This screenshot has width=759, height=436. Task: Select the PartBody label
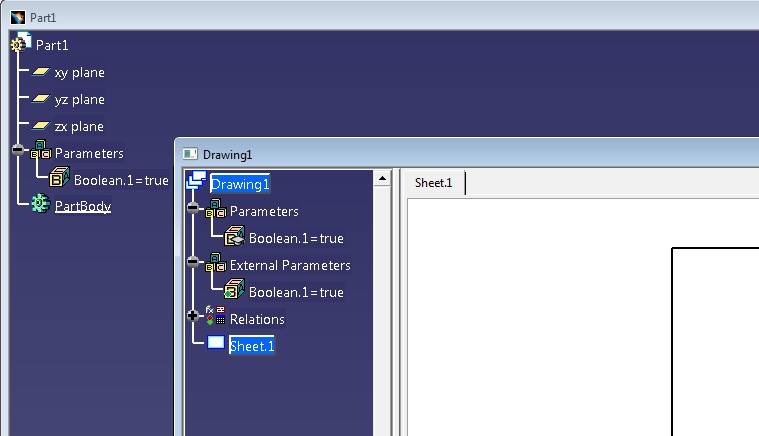point(83,206)
